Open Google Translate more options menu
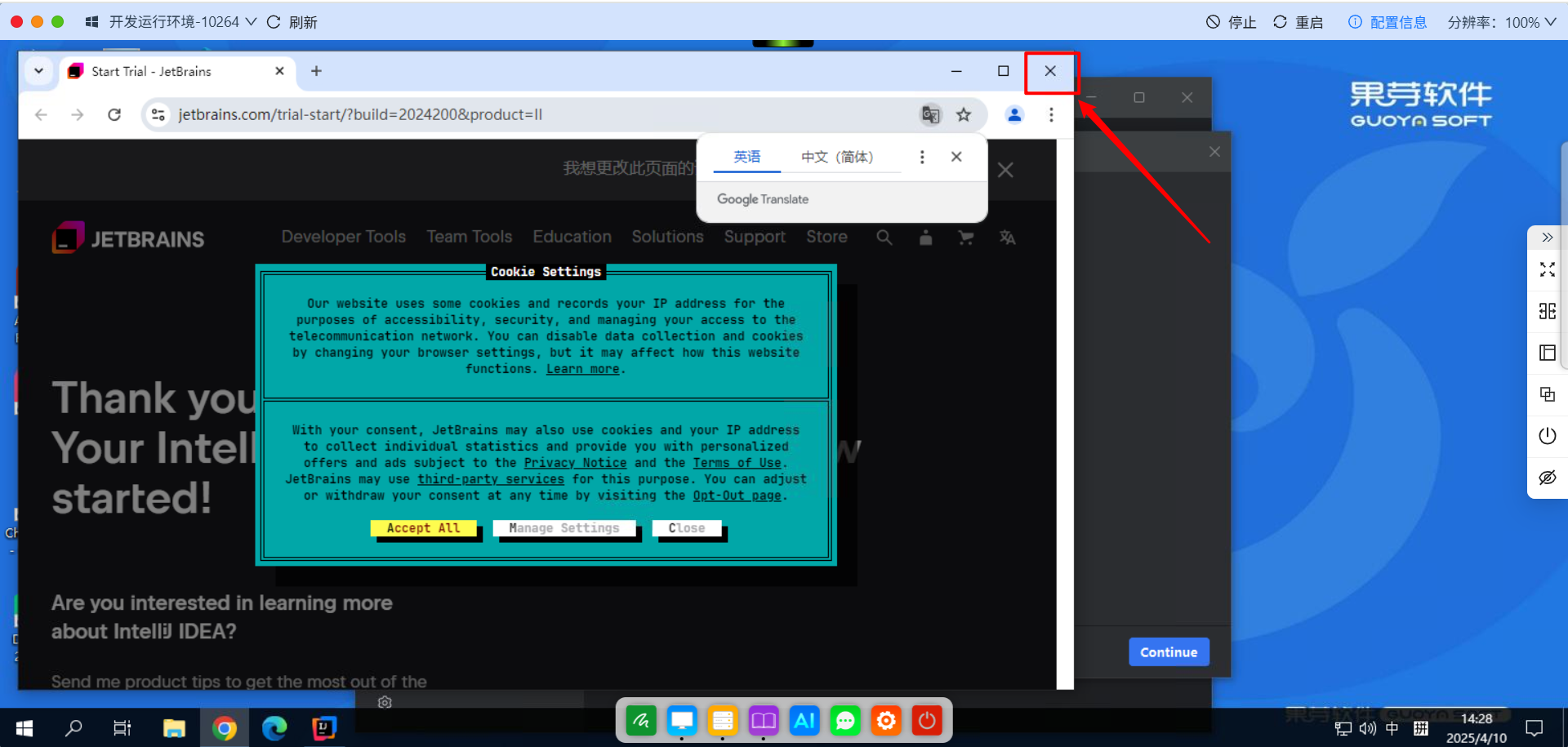 (x=922, y=157)
